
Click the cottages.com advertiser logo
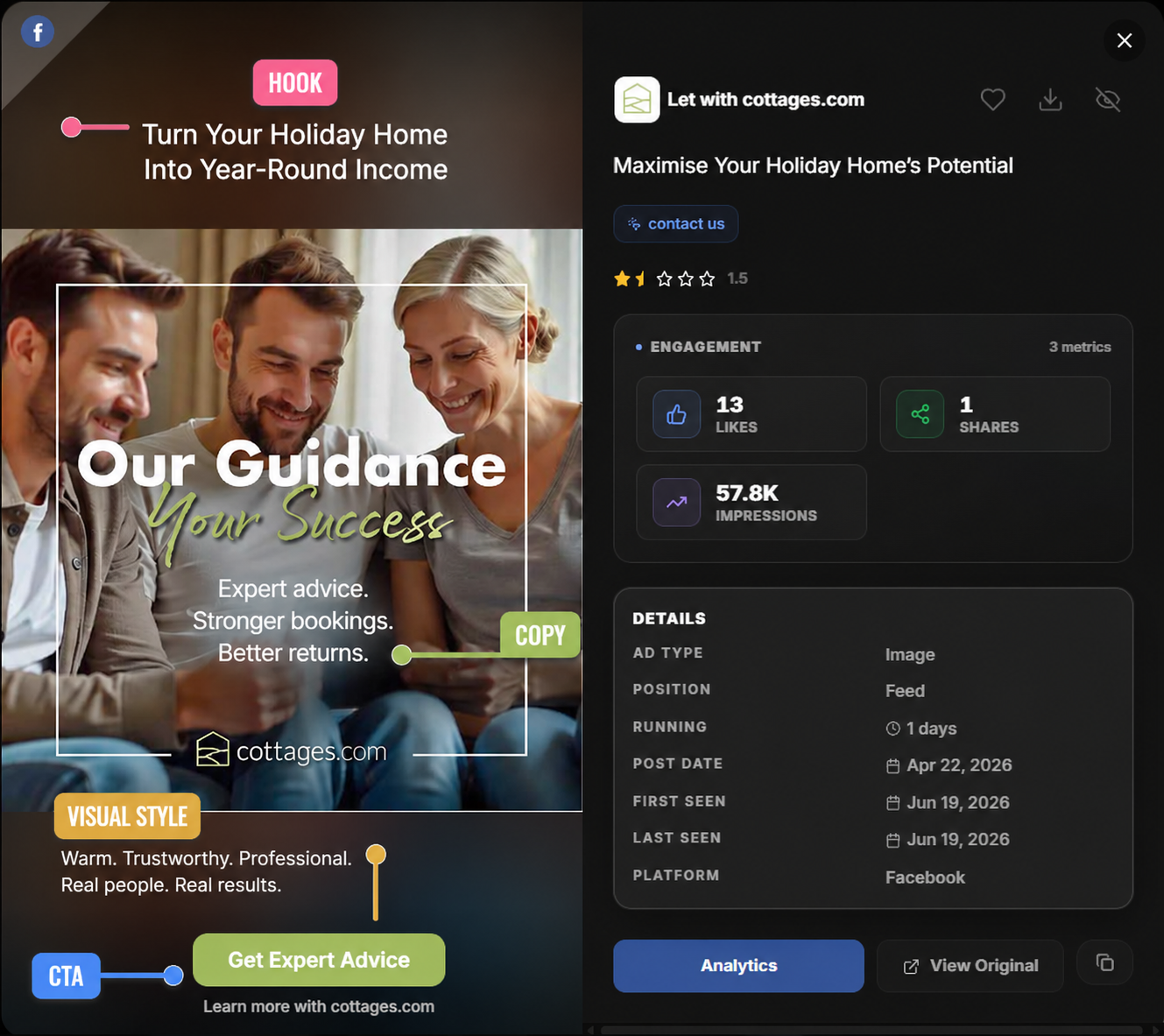point(637,100)
